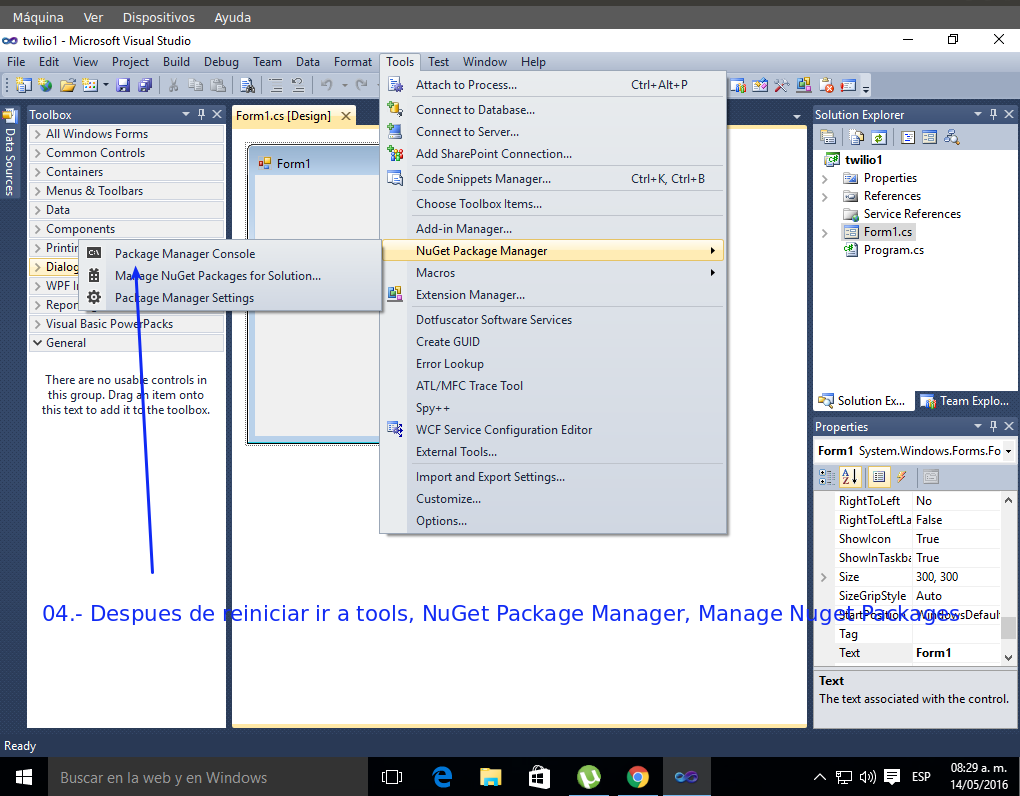
Task: Click the New Project toolbar icon
Action: coord(23,85)
